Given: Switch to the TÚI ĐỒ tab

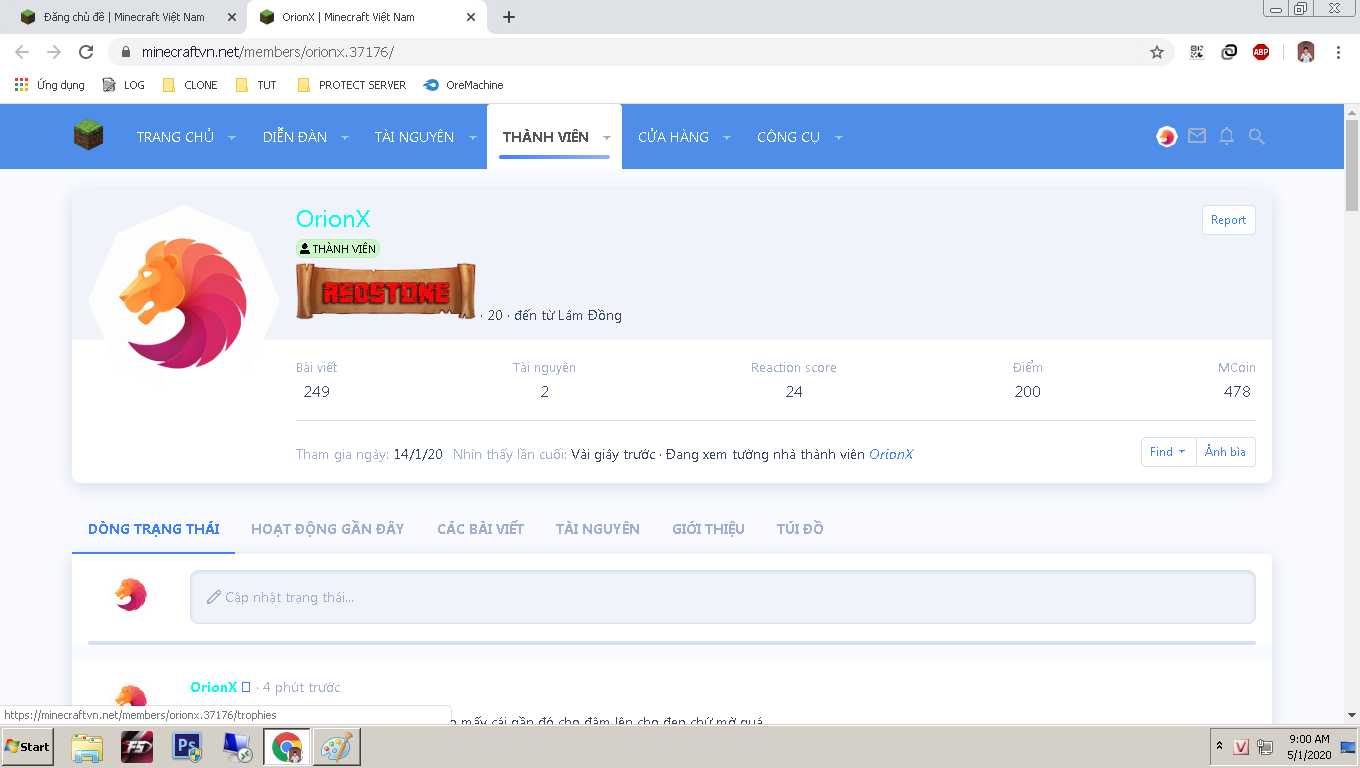Looking at the screenshot, I should click(800, 529).
